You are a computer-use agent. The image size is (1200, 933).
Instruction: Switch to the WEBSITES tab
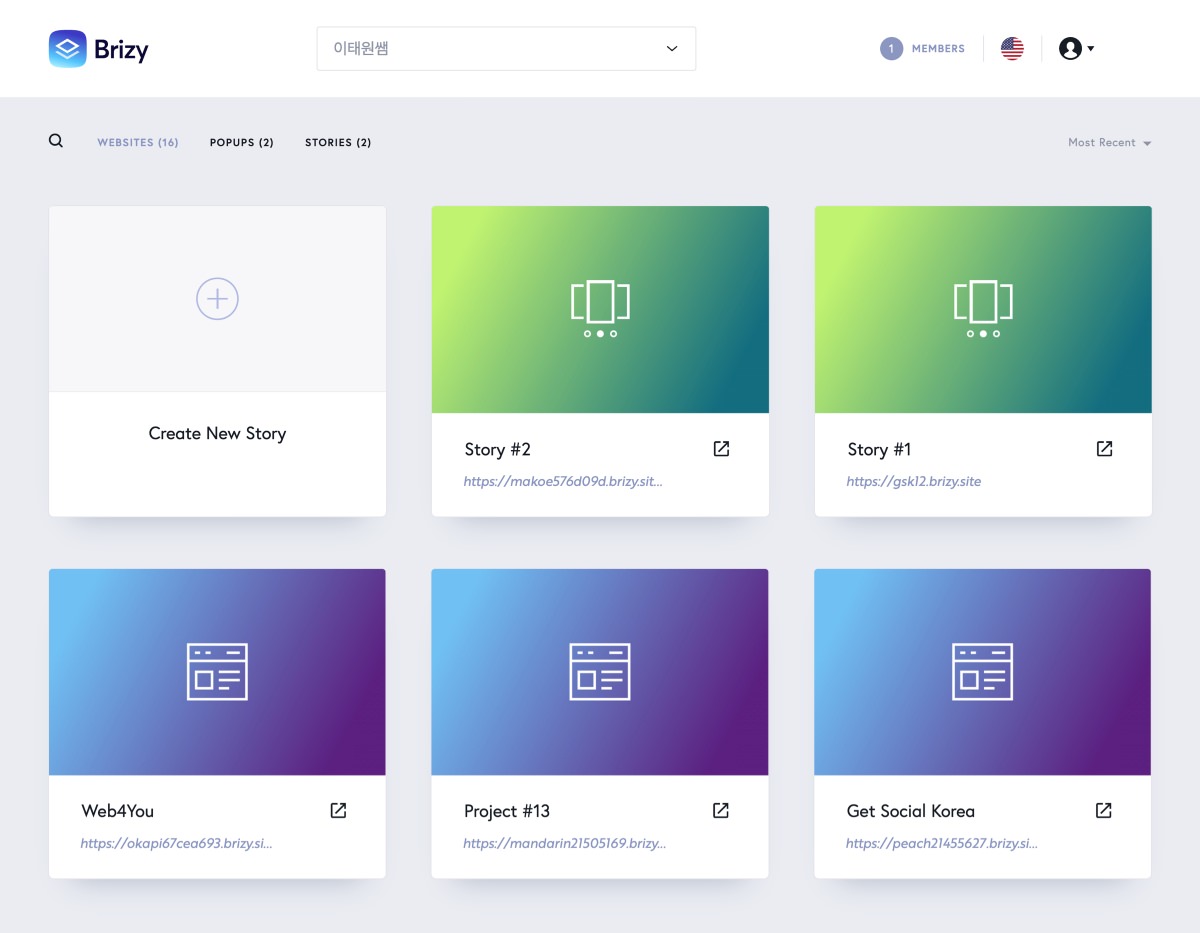pyautogui.click(x=137, y=142)
